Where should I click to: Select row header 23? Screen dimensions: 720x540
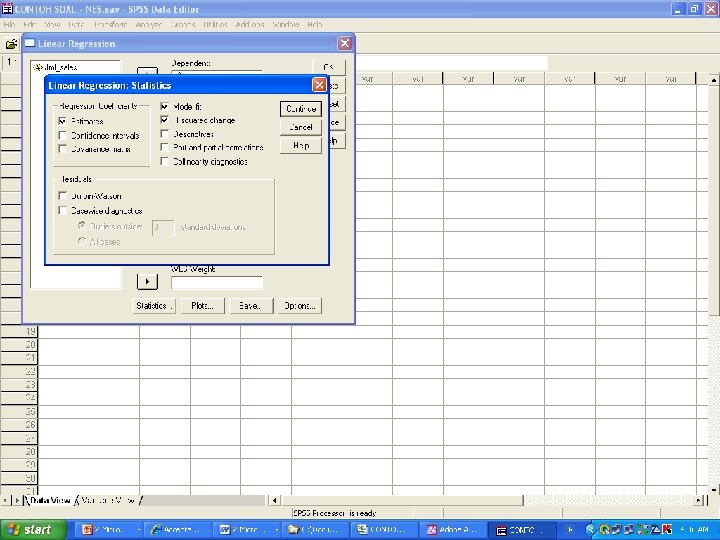point(19,384)
